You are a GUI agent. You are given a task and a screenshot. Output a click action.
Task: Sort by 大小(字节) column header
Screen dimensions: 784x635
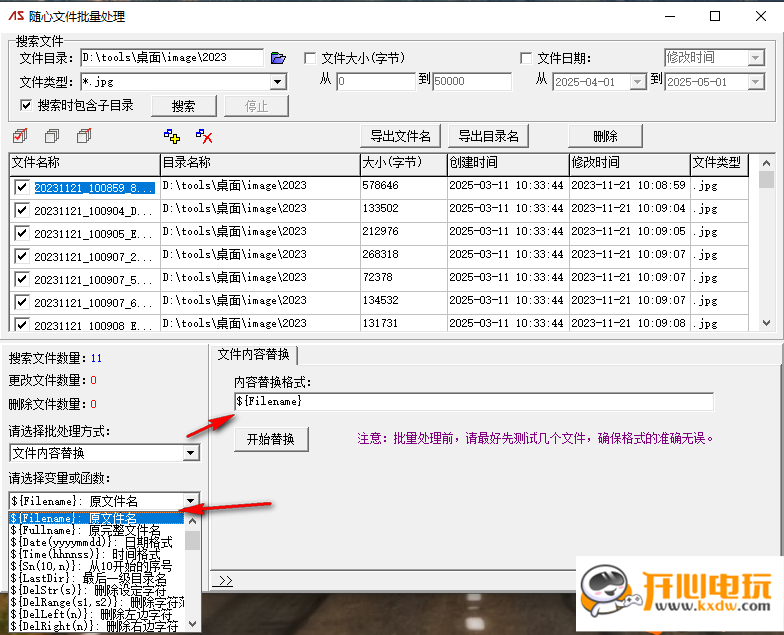click(x=404, y=163)
